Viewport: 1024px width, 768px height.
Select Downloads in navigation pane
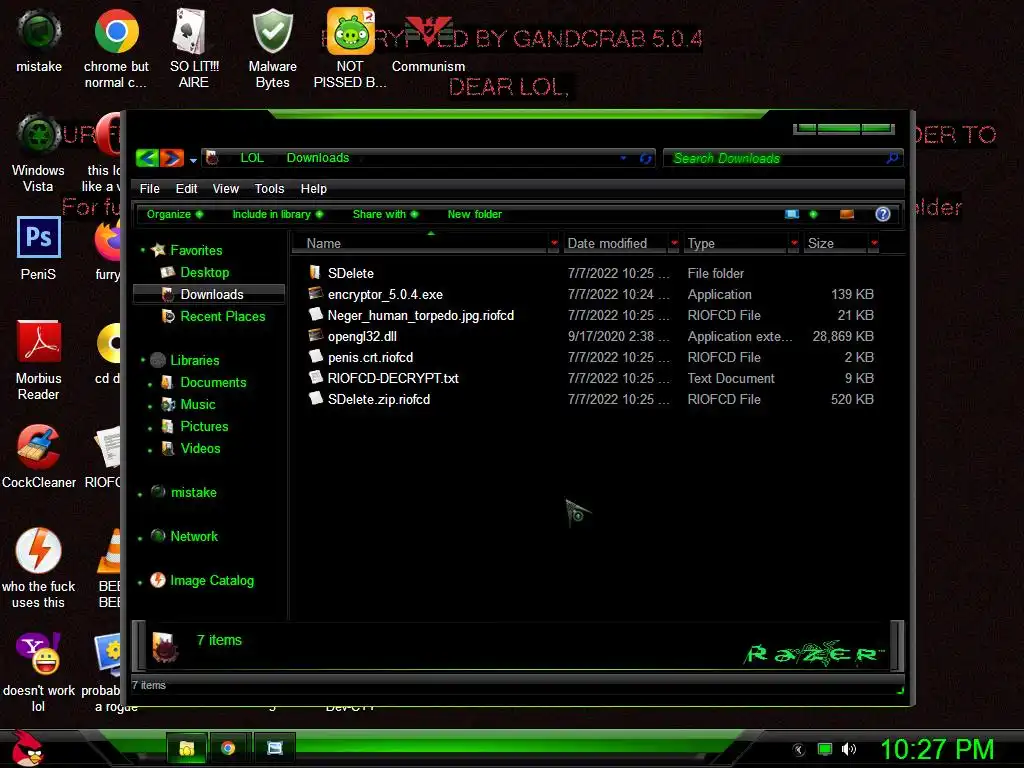coord(209,295)
